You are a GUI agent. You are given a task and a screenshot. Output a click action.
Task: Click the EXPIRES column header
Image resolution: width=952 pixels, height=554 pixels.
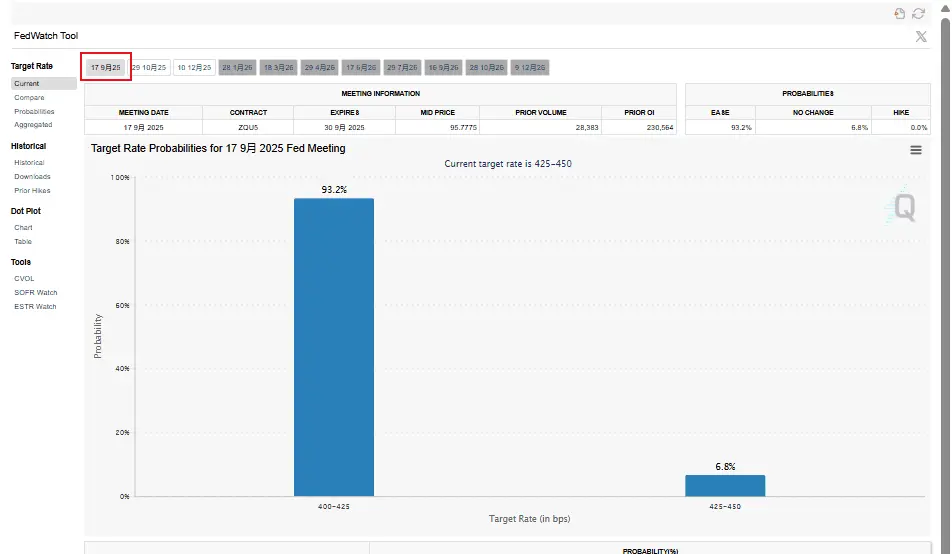click(x=344, y=112)
